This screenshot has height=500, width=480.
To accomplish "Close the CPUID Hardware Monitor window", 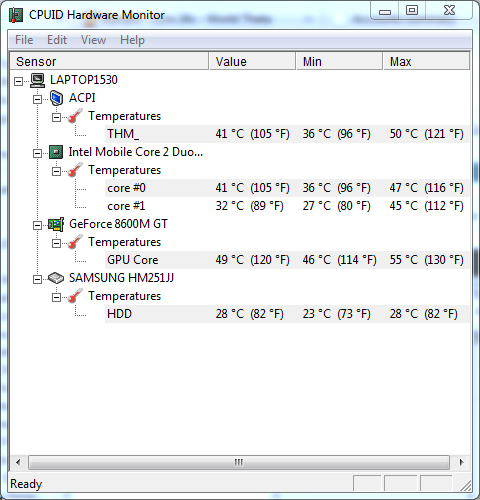I will pyautogui.click(x=449, y=11).
